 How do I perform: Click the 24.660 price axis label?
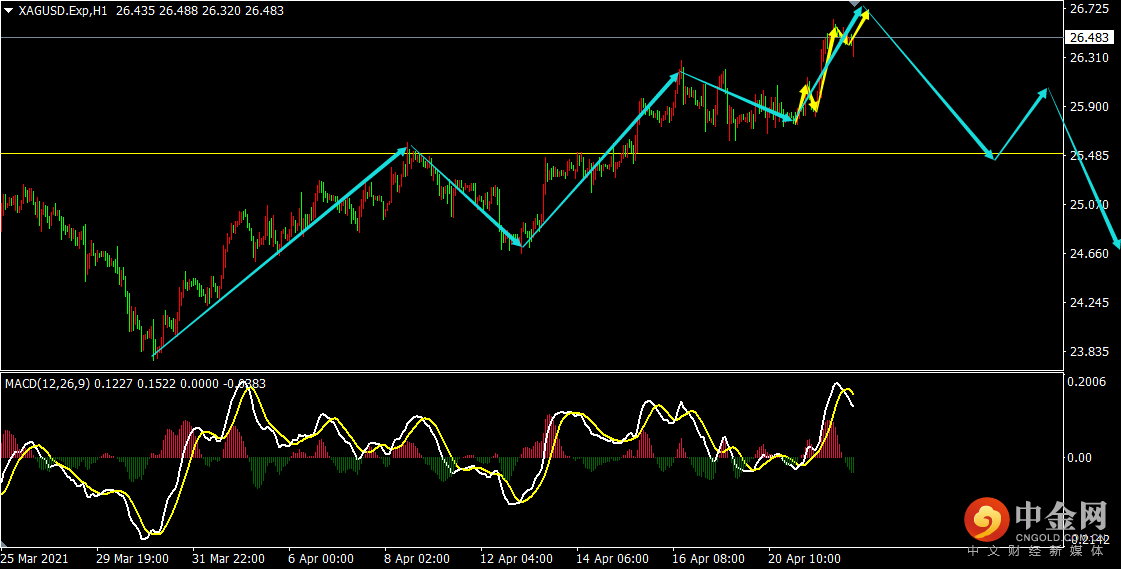tap(1088, 254)
